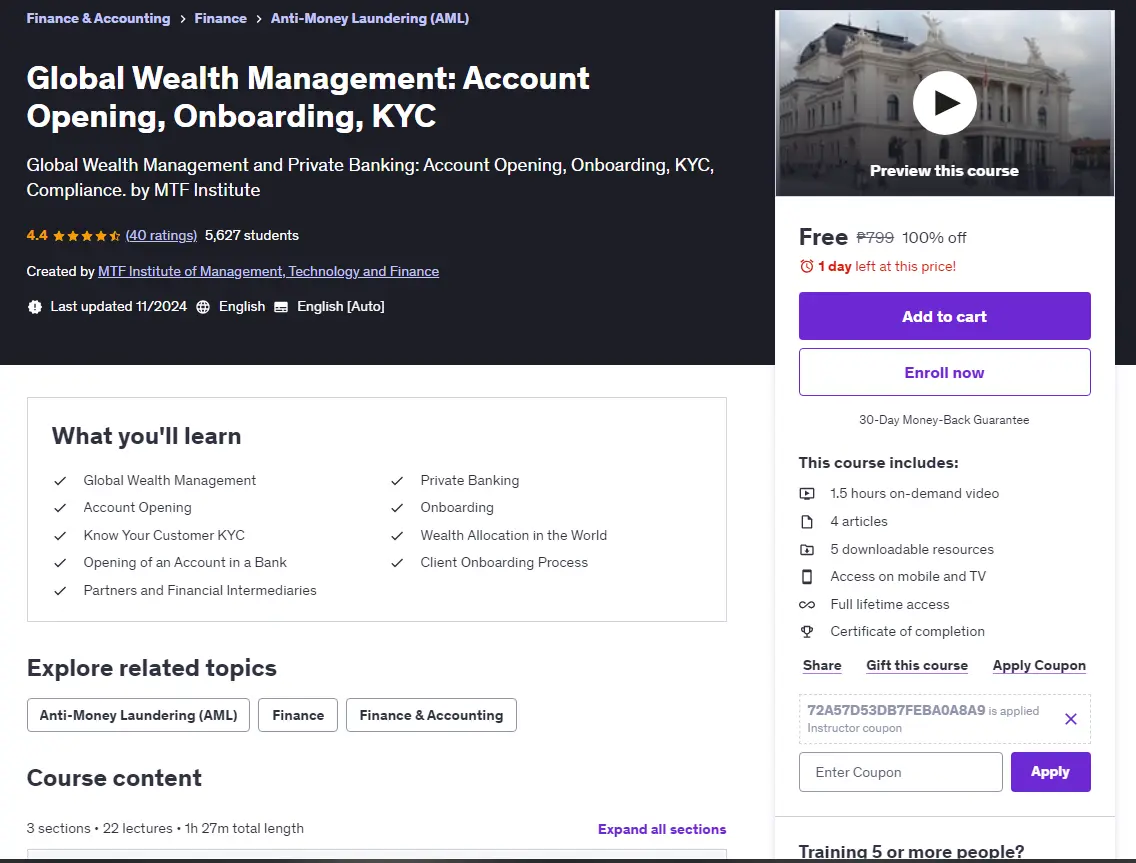Screen dimensions: 1136x863
Task: Click the crossed-out ₱799 price
Action: point(874,238)
